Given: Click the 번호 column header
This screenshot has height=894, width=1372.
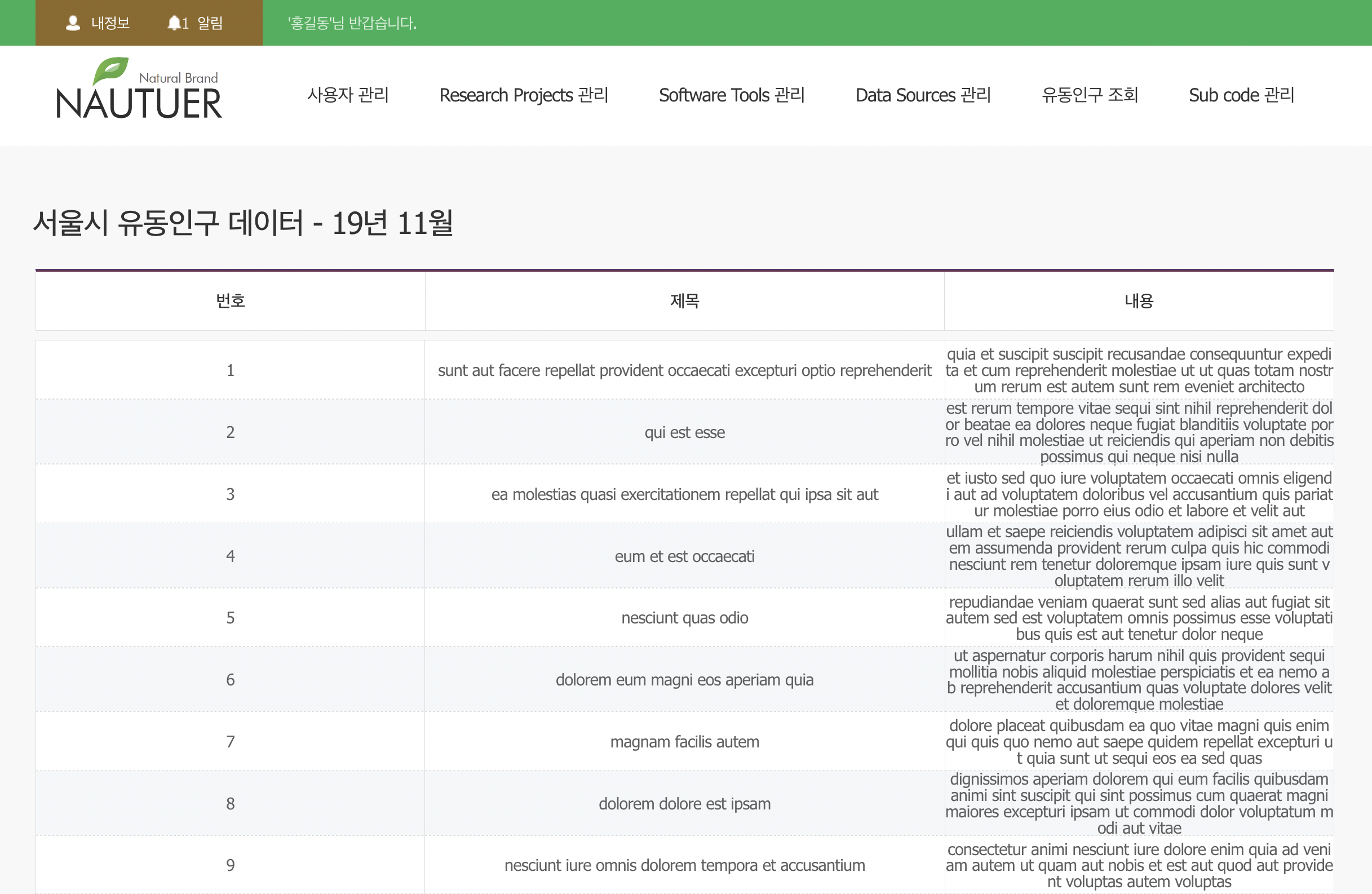Looking at the screenshot, I should [x=230, y=301].
